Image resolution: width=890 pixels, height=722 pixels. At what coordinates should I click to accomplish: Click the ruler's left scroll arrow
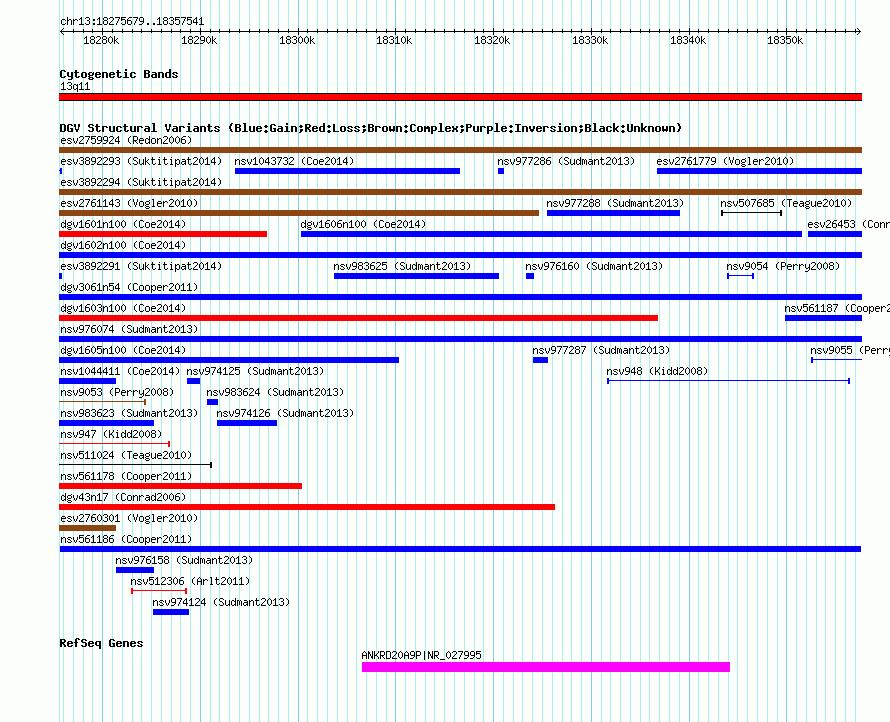(62, 32)
